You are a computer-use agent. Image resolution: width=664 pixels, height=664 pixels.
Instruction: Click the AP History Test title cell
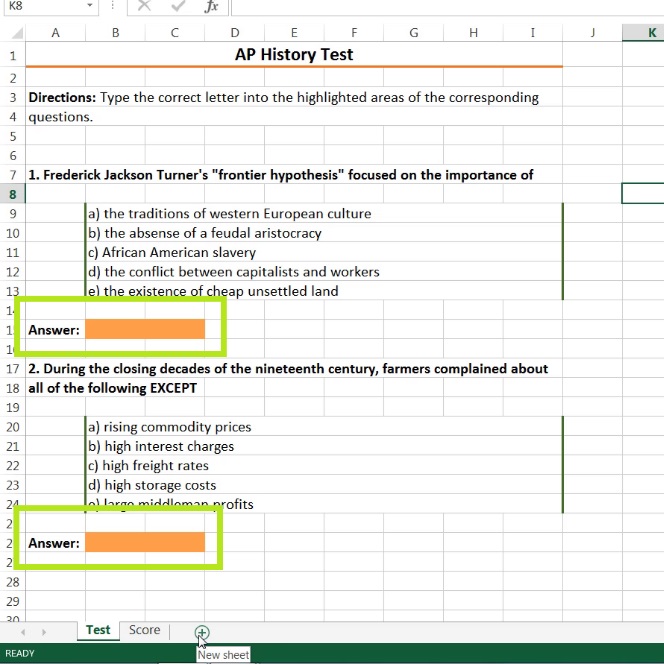click(x=294, y=55)
